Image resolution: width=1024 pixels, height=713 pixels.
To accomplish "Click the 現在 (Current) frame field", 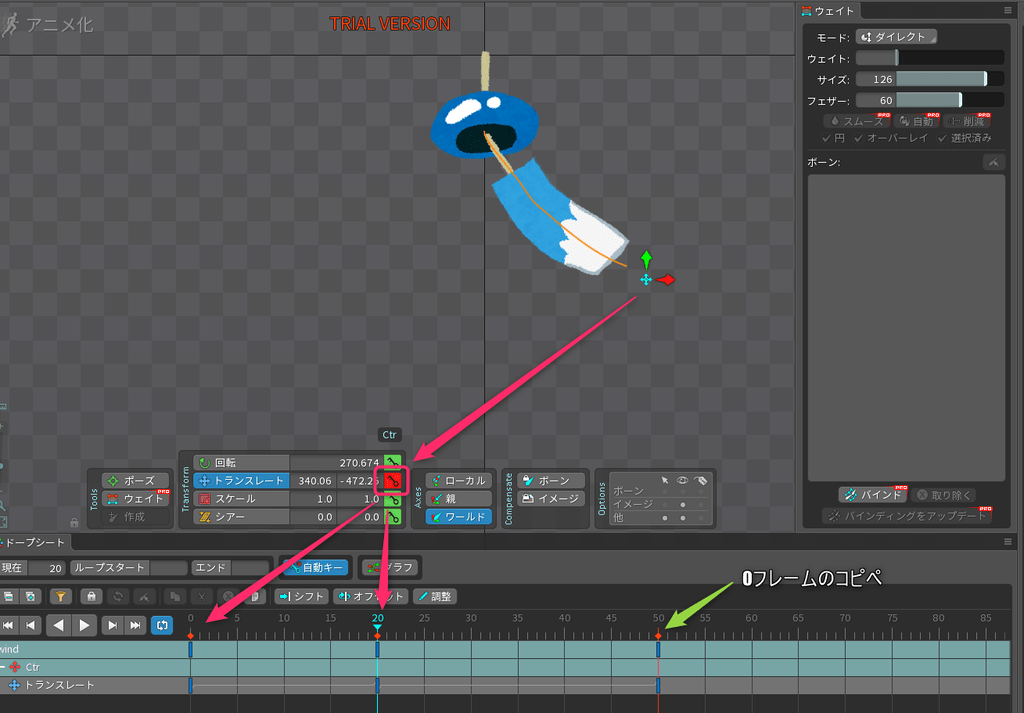I will (x=46, y=568).
